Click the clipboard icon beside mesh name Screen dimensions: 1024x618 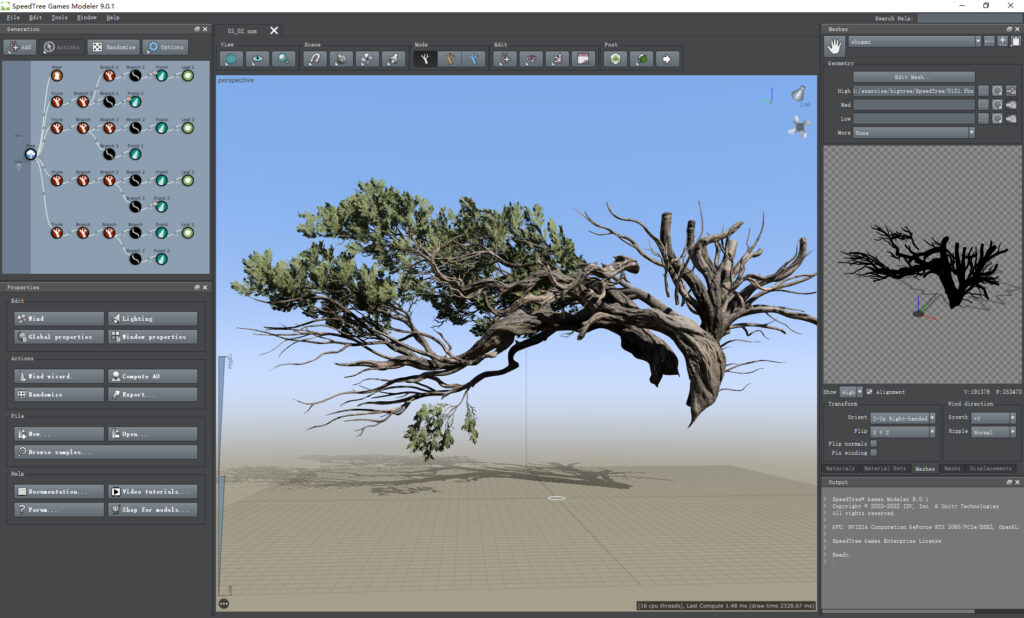coord(1015,41)
